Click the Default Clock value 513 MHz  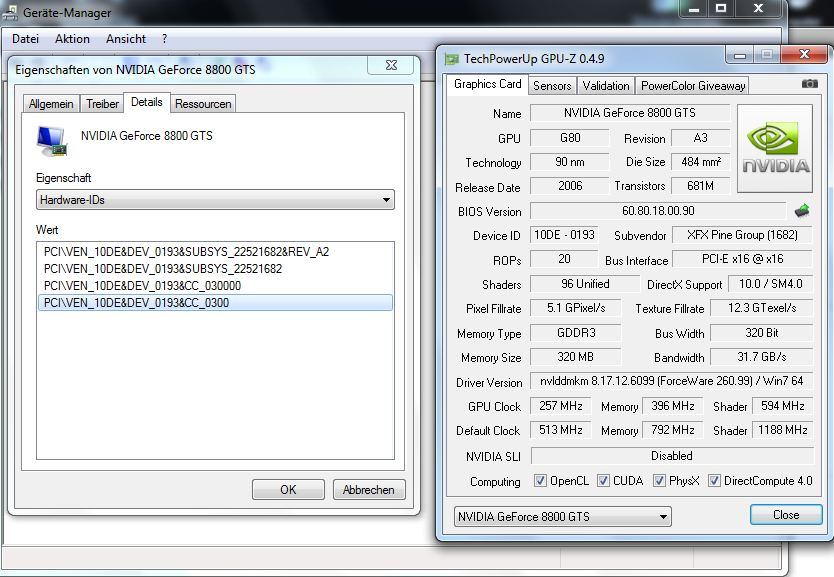click(x=561, y=430)
